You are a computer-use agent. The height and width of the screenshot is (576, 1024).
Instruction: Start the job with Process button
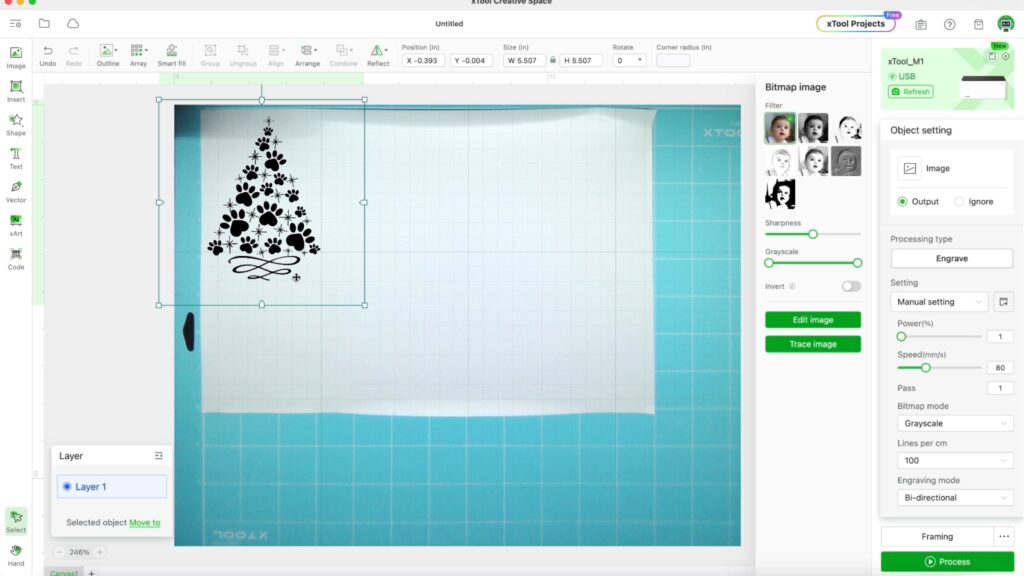pyautogui.click(x=948, y=562)
